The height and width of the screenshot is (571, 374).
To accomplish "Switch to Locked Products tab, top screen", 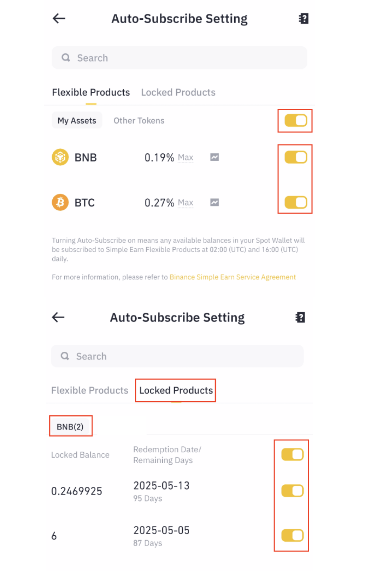I will (178, 92).
